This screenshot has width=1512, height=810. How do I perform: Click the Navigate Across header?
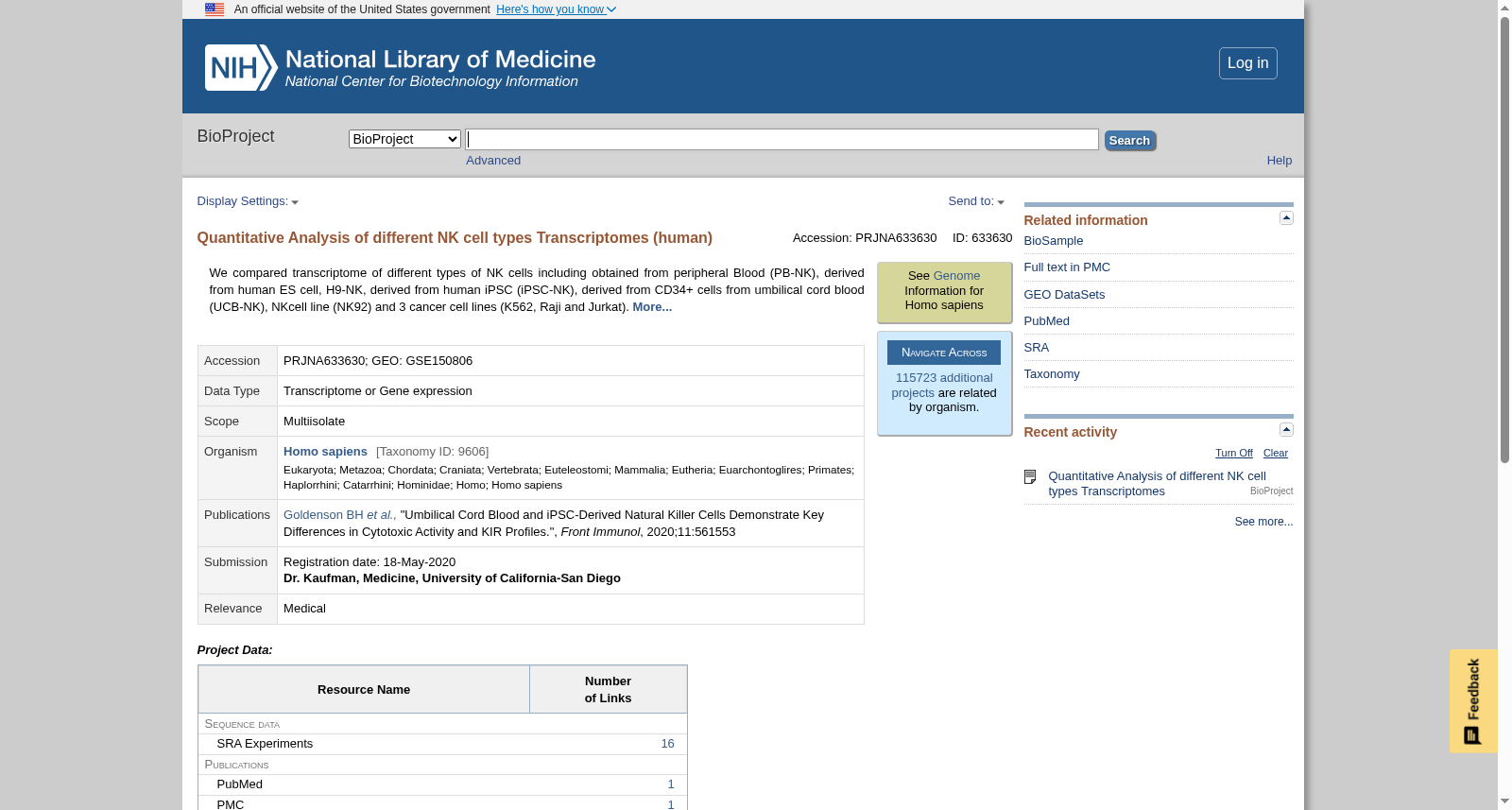tap(943, 353)
